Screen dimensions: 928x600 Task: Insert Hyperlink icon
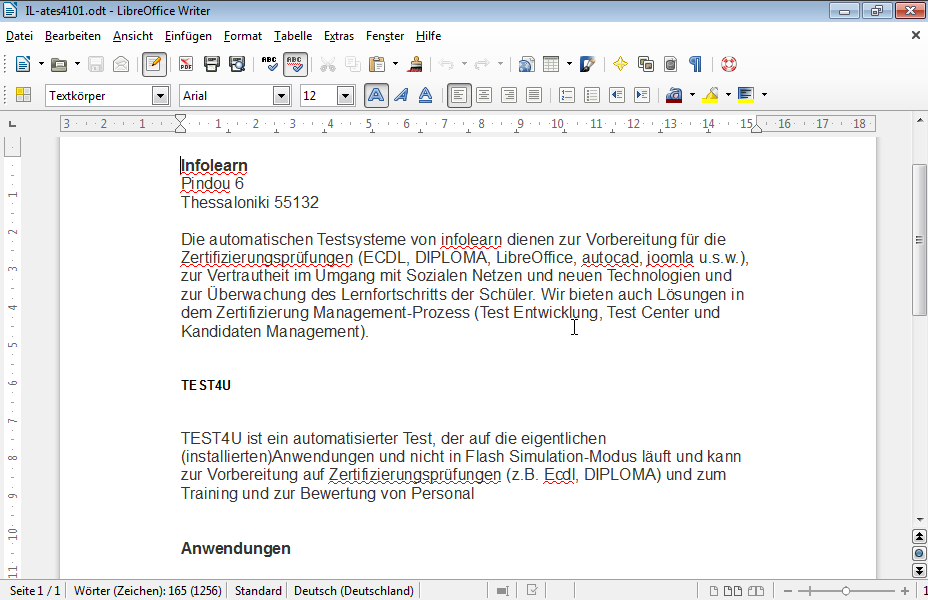point(526,64)
